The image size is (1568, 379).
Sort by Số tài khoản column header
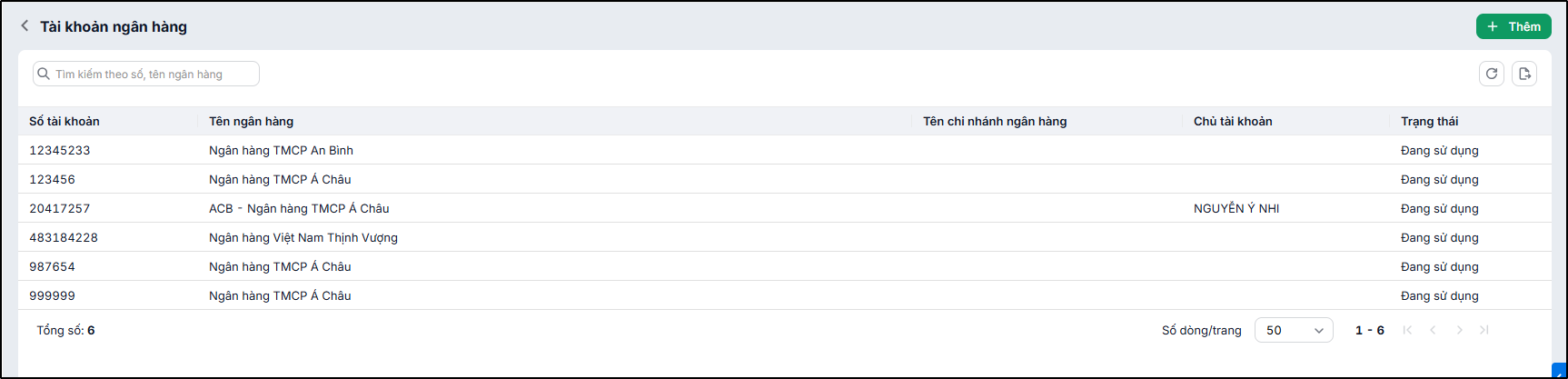[x=65, y=121]
